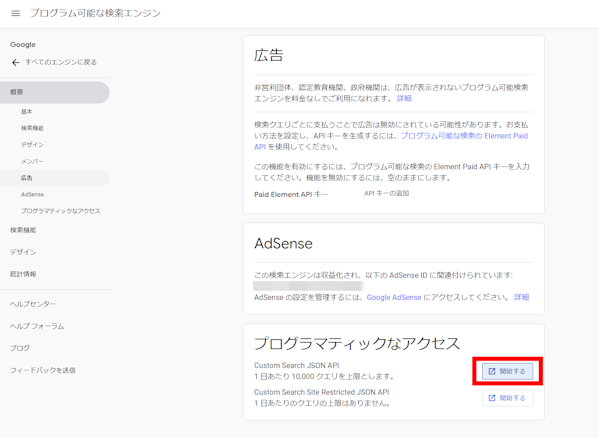
Task: Click Custom Search Site Restricted JSON API label
Action: click(322, 392)
